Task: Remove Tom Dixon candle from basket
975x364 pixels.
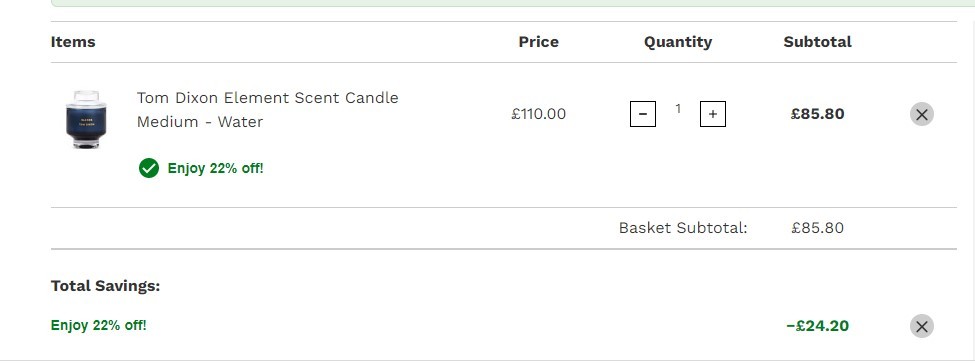Action: [x=922, y=114]
